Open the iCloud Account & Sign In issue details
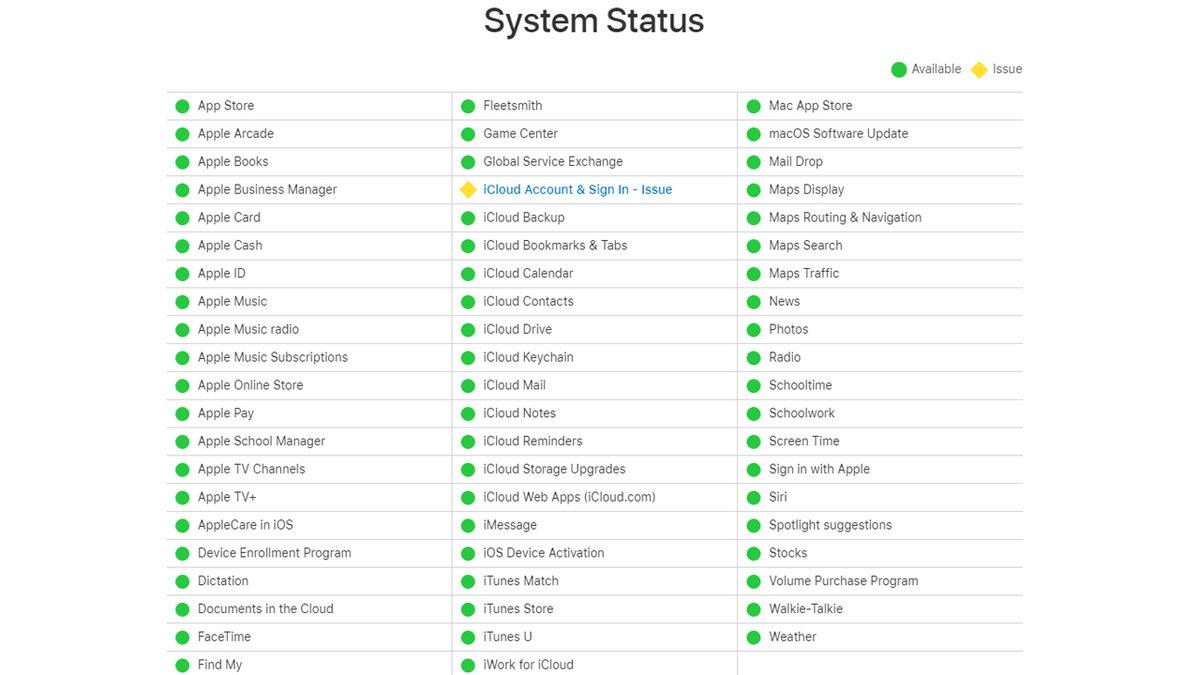Screen dimensions: 1200x675 point(578,189)
